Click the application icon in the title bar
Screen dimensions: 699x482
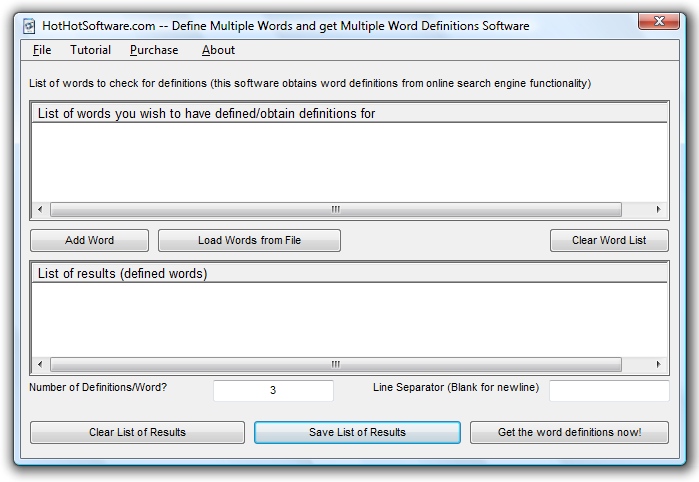29,26
